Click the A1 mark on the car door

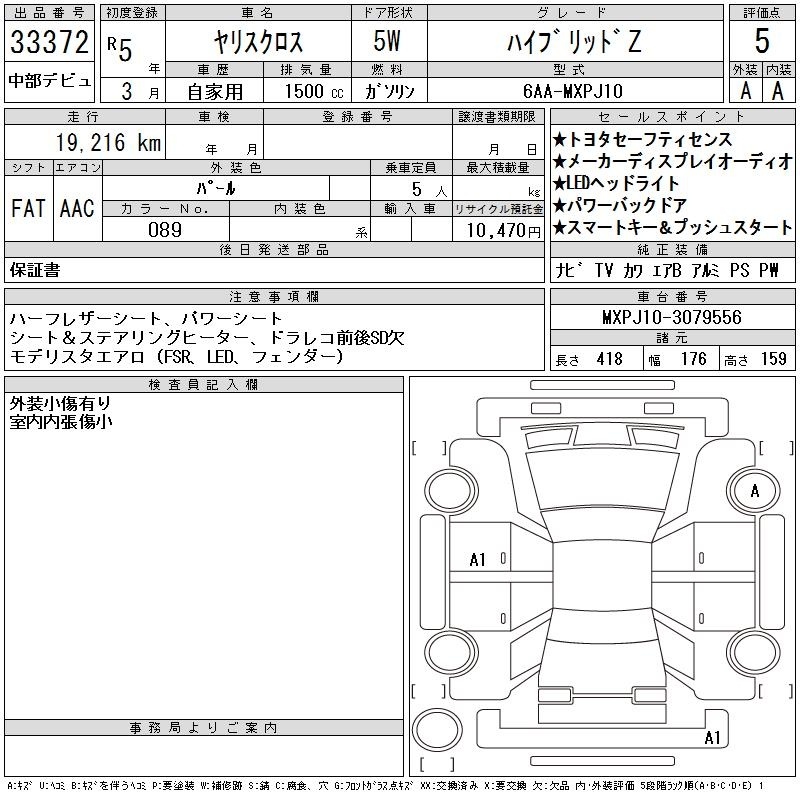point(478,560)
